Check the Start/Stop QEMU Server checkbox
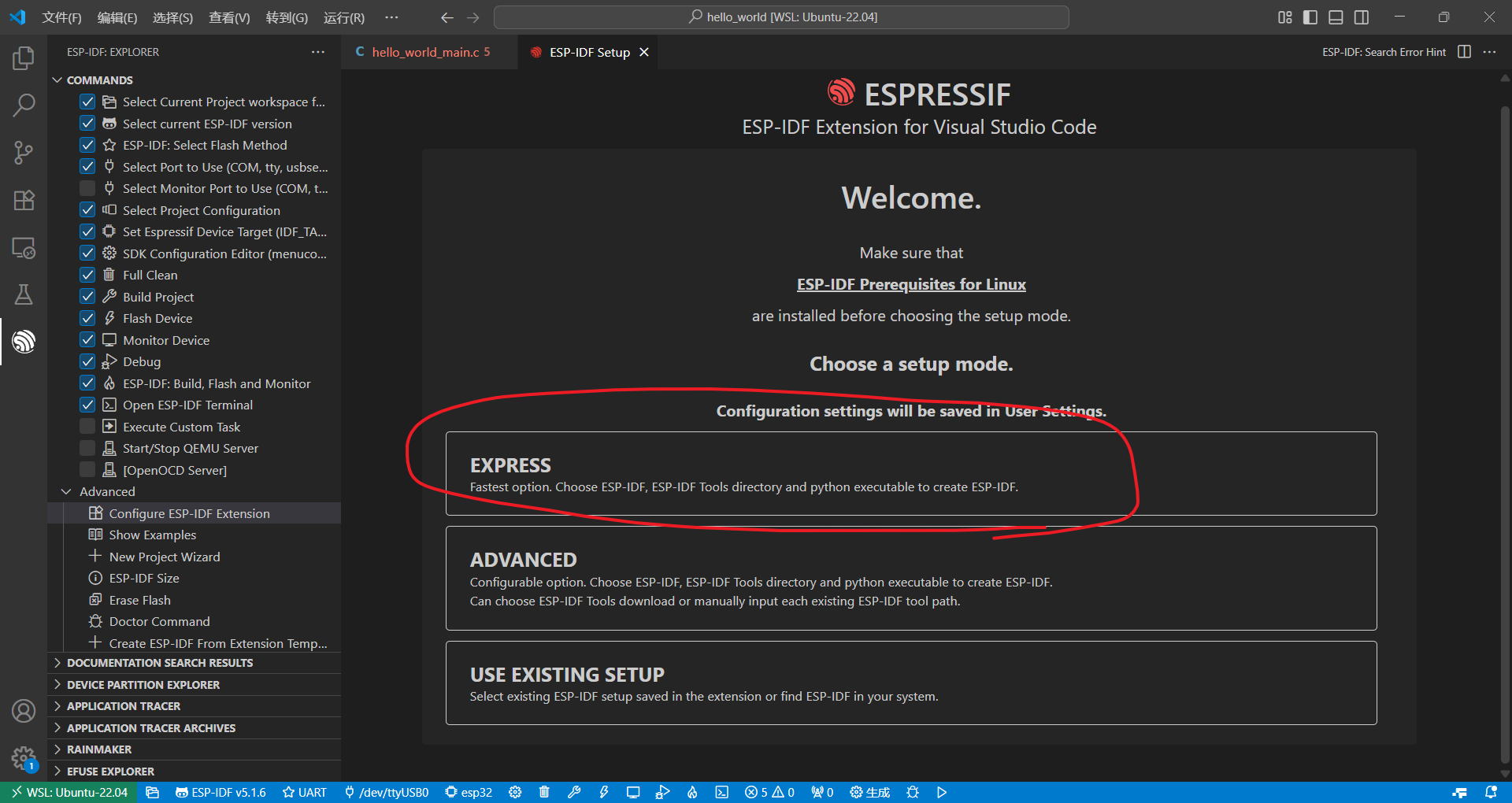 (x=87, y=448)
